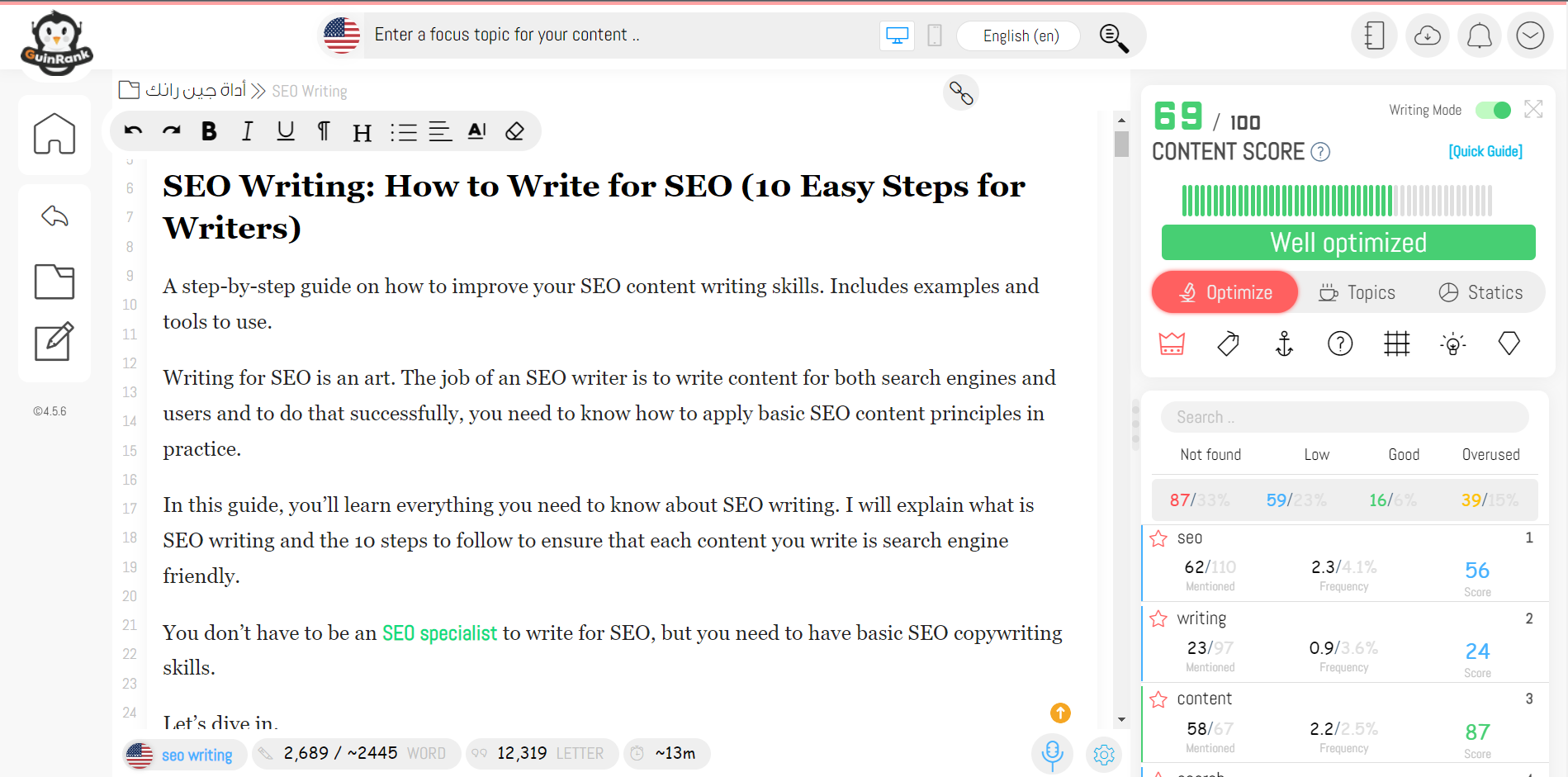Open the Quick Guide link
The width and height of the screenshot is (1568, 777).
coord(1485,151)
